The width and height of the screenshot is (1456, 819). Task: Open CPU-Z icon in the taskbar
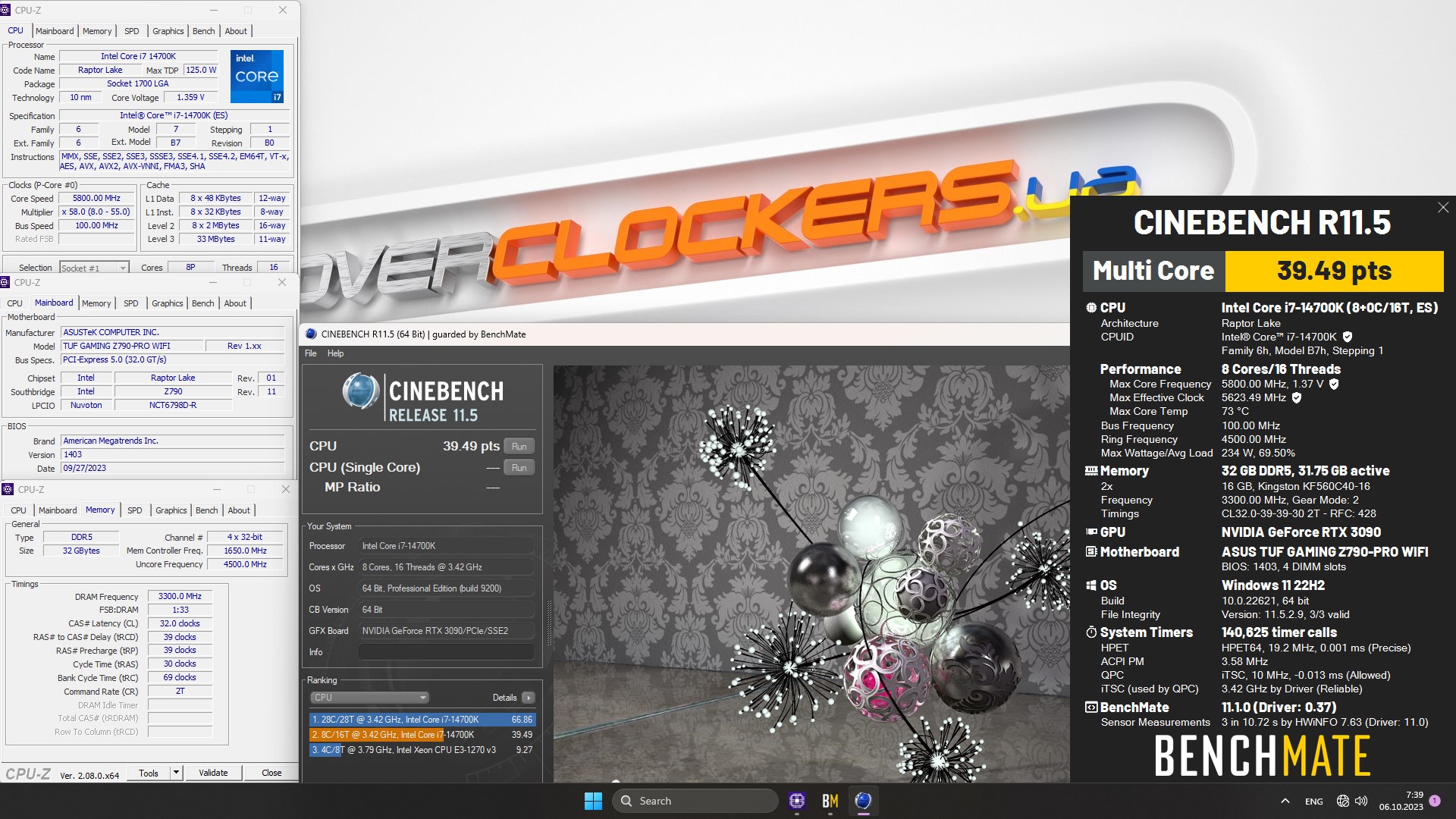[796, 801]
